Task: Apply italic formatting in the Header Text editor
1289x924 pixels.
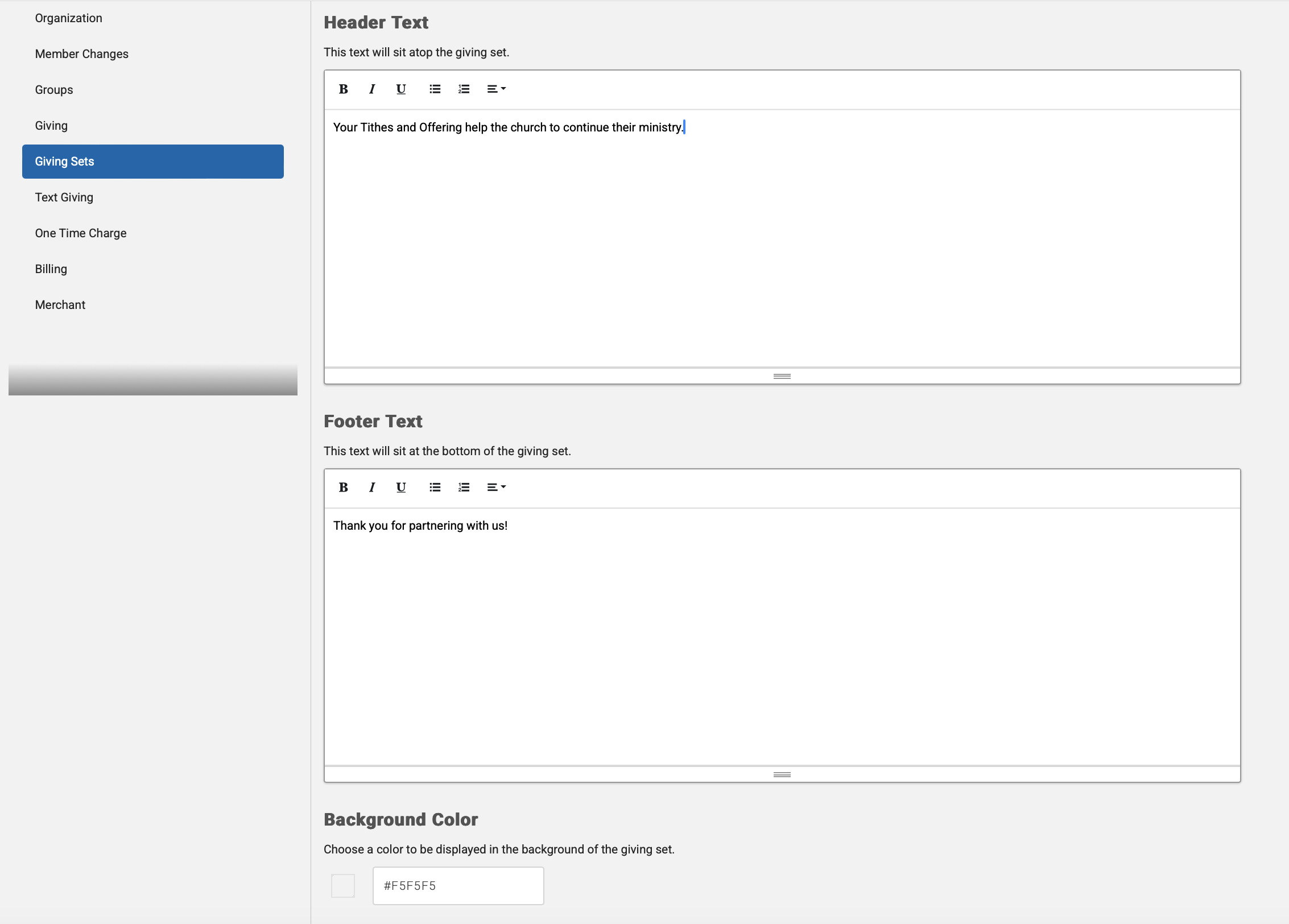Action: click(x=371, y=89)
